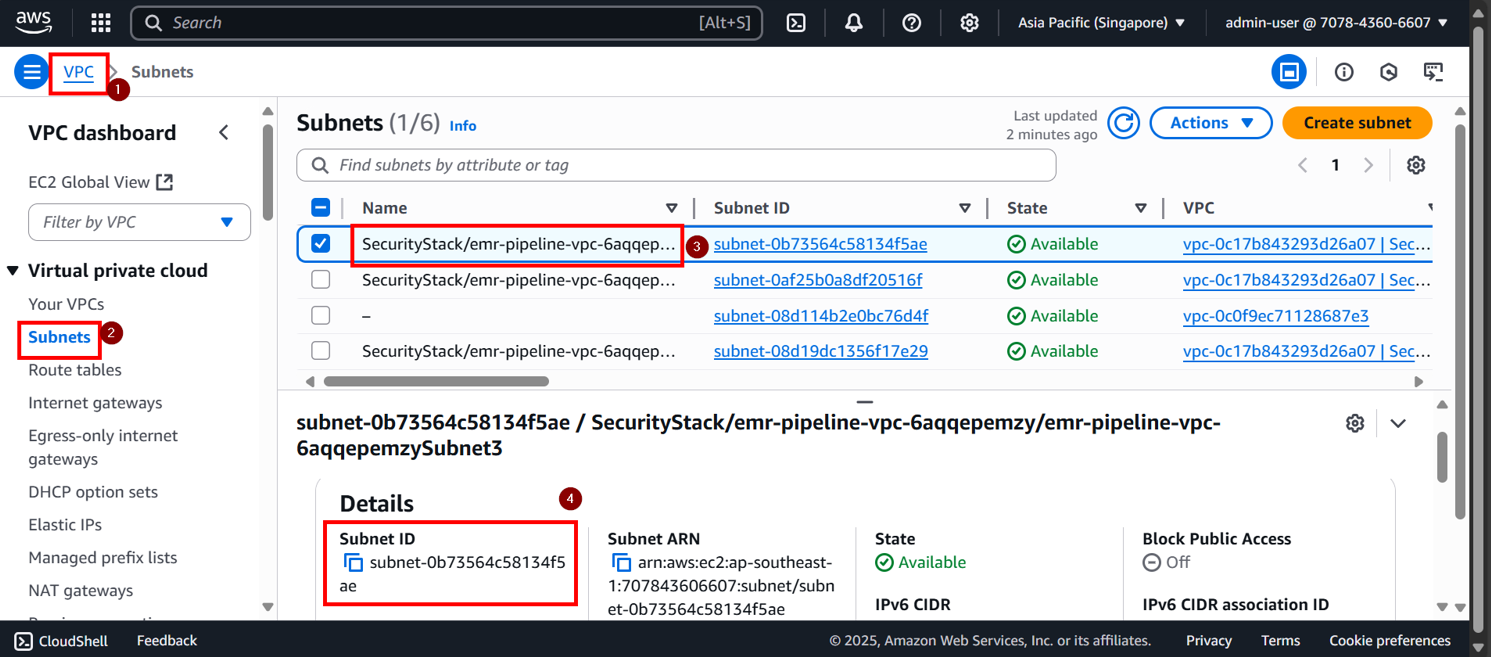Click the Find subnets search field
This screenshot has width=1491, height=657.
675,165
